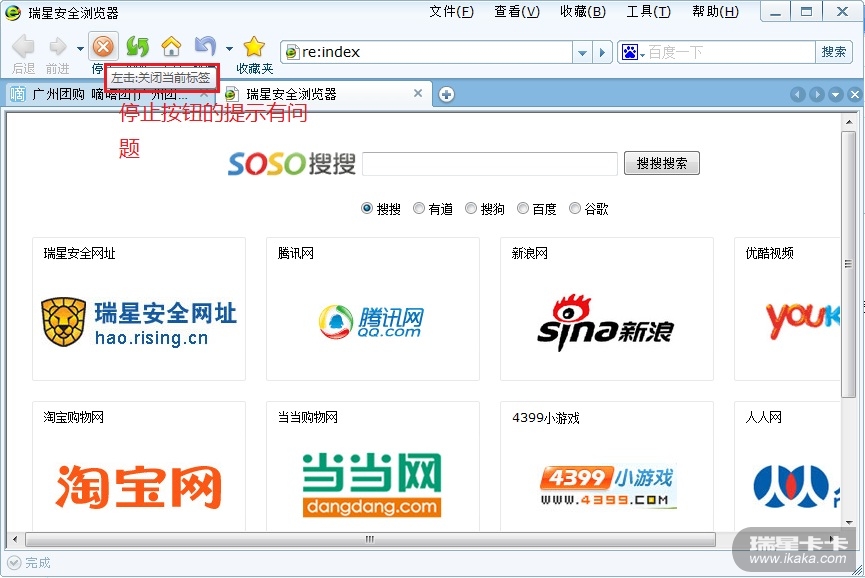Open Baidu search engine selector
The width and height of the screenshot is (865, 578).
(x=633, y=52)
